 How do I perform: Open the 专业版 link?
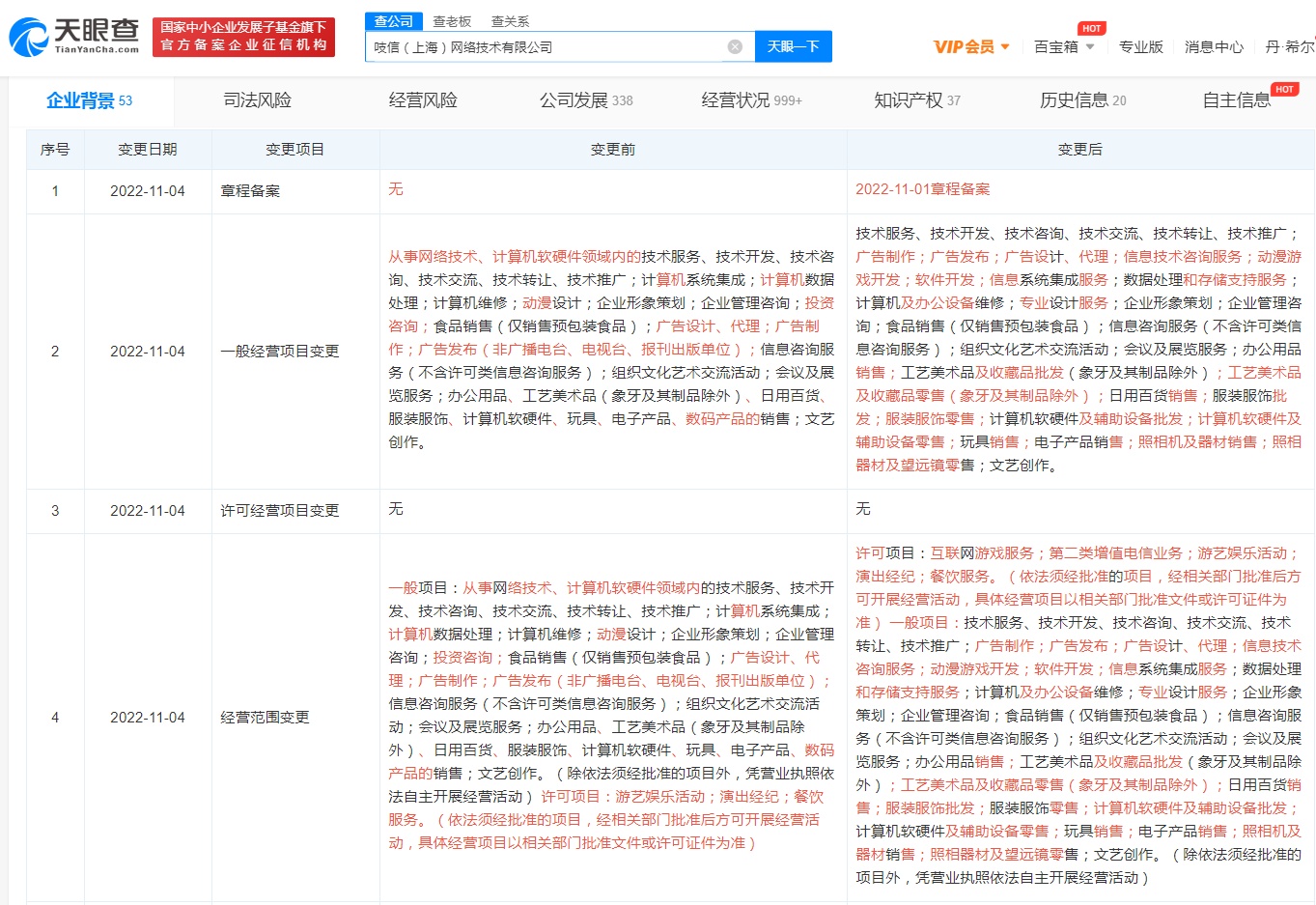click(x=1140, y=46)
